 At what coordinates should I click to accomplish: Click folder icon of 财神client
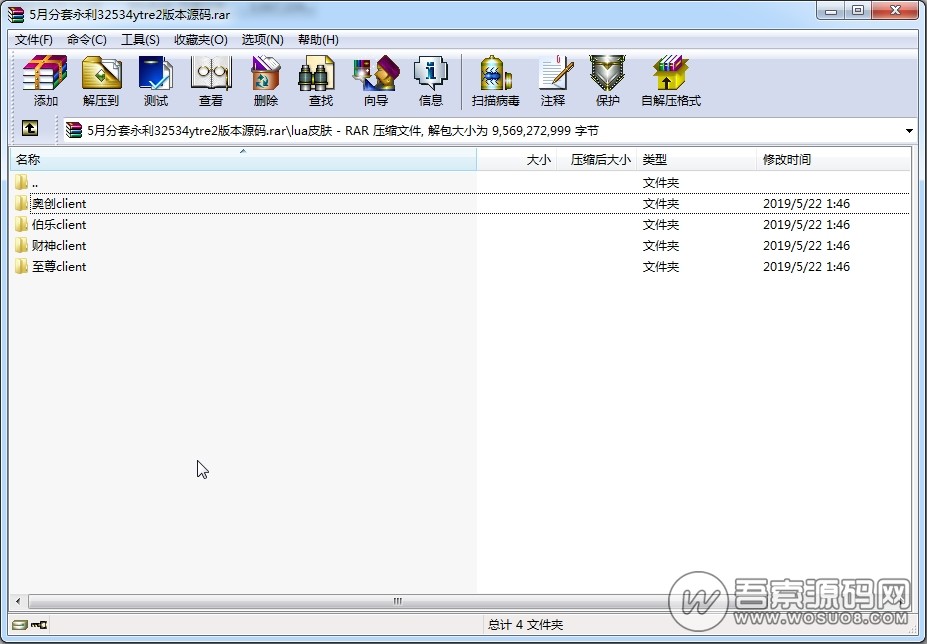(x=21, y=245)
